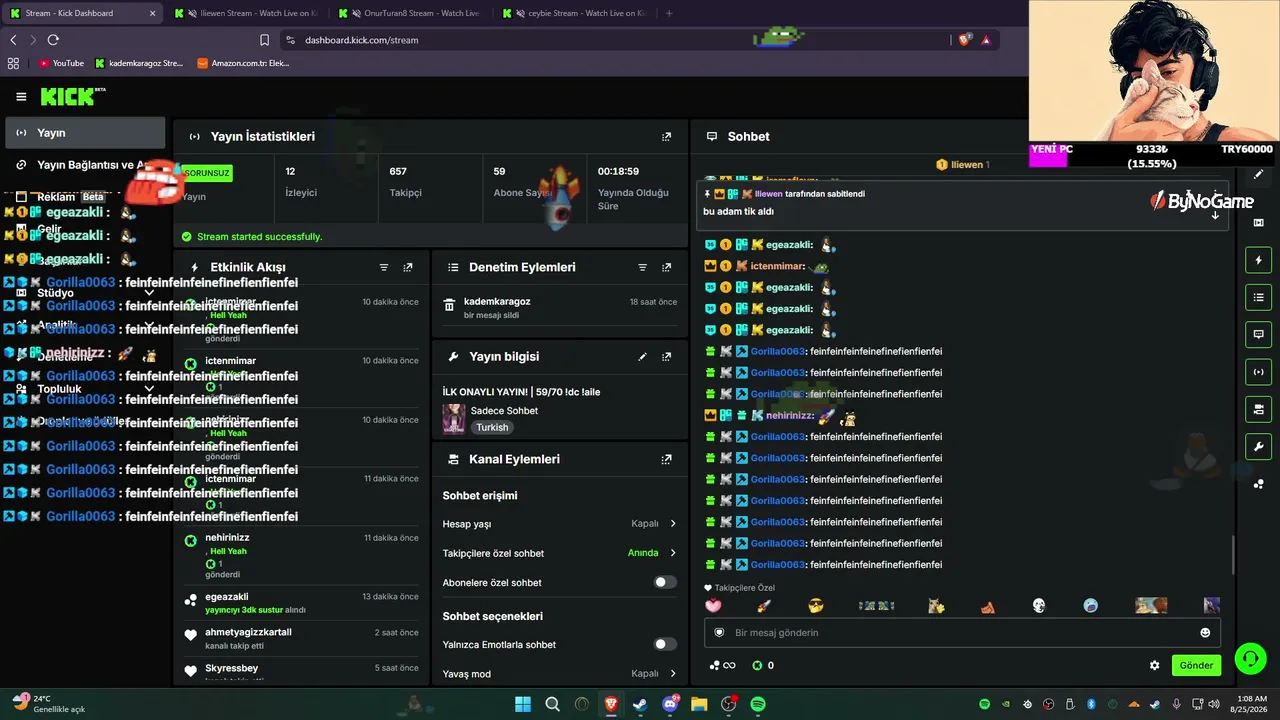Viewport: 1280px width, 720px height.
Task: Toggle the wrench stream info sidebar button
Action: [1258, 446]
